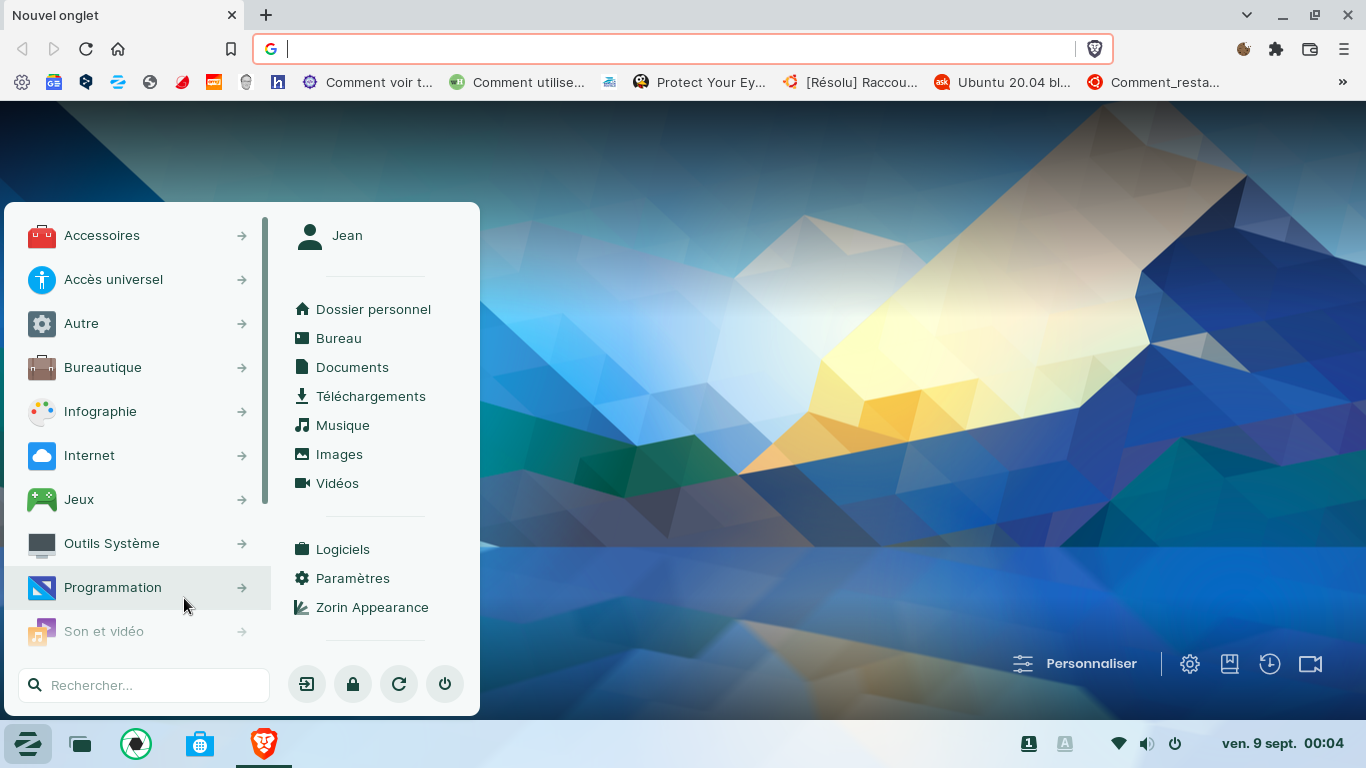This screenshot has height=768, width=1366.
Task: Expand the Internet category arrow
Action: coord(242,456)
